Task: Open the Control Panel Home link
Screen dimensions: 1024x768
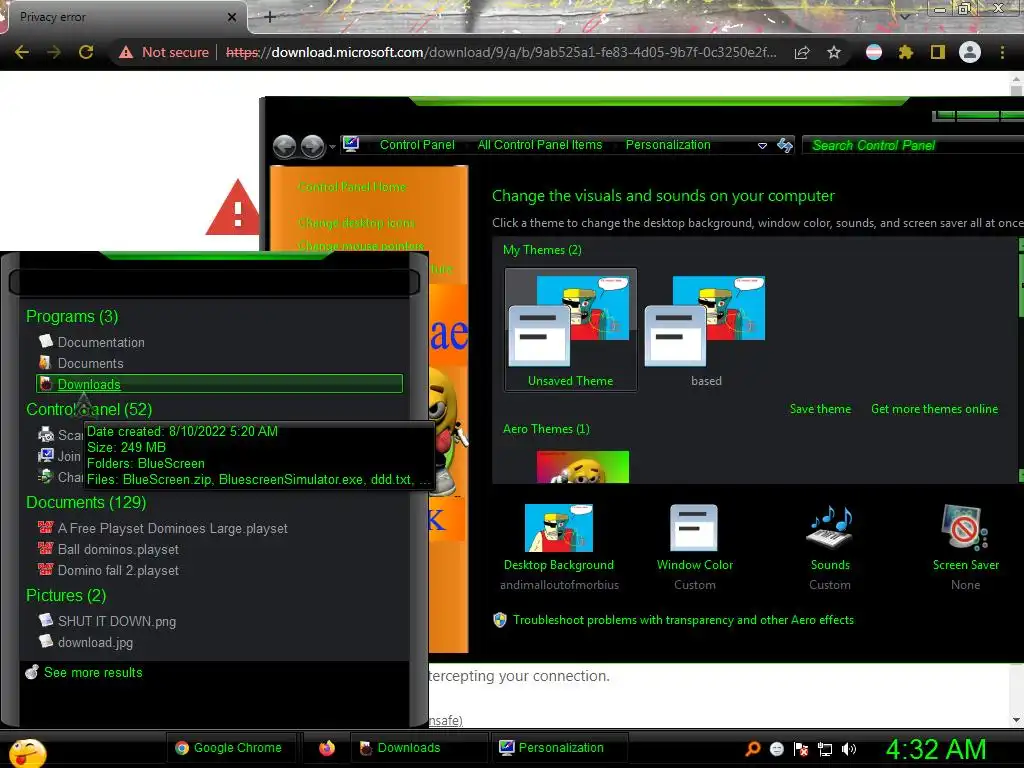Action: 352,187
